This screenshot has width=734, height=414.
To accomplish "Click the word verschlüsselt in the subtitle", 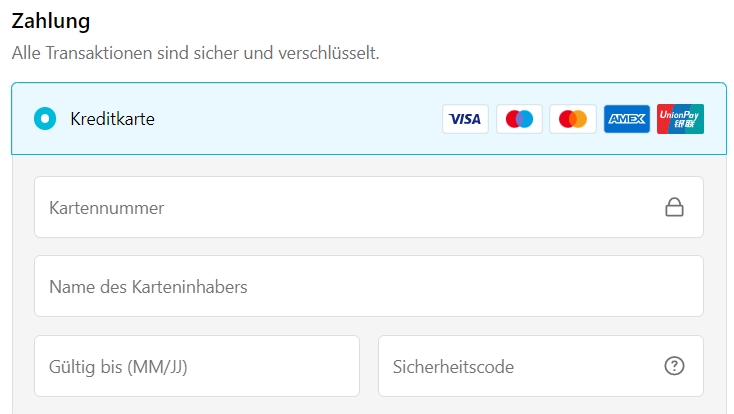I will (x=329, y=53).
